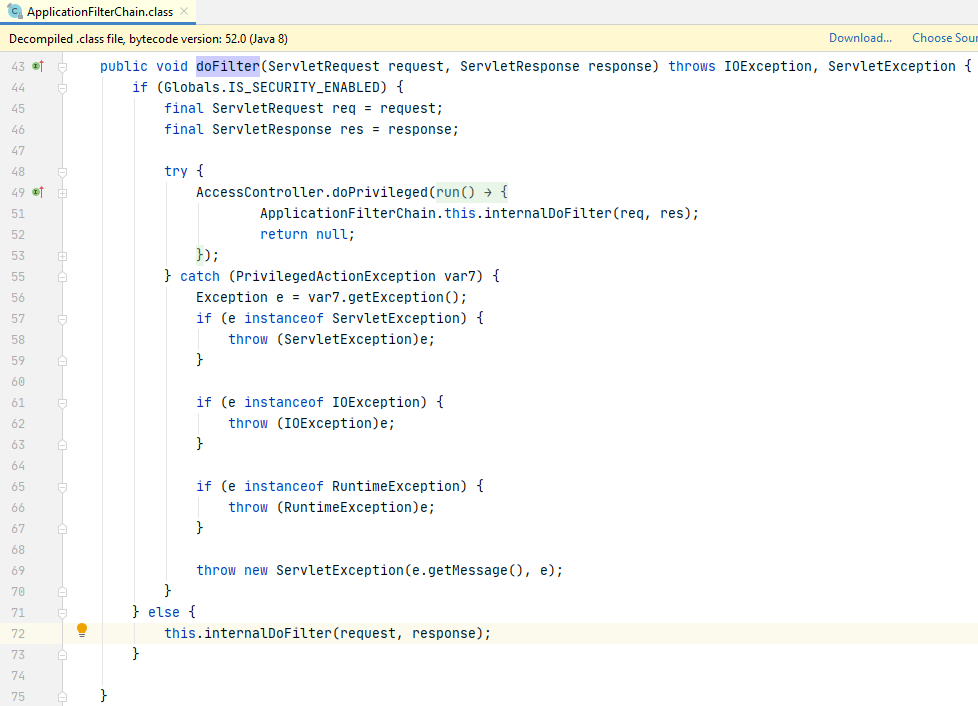
Task: Click line number 56 in the gutter
Action: (18, 298)
